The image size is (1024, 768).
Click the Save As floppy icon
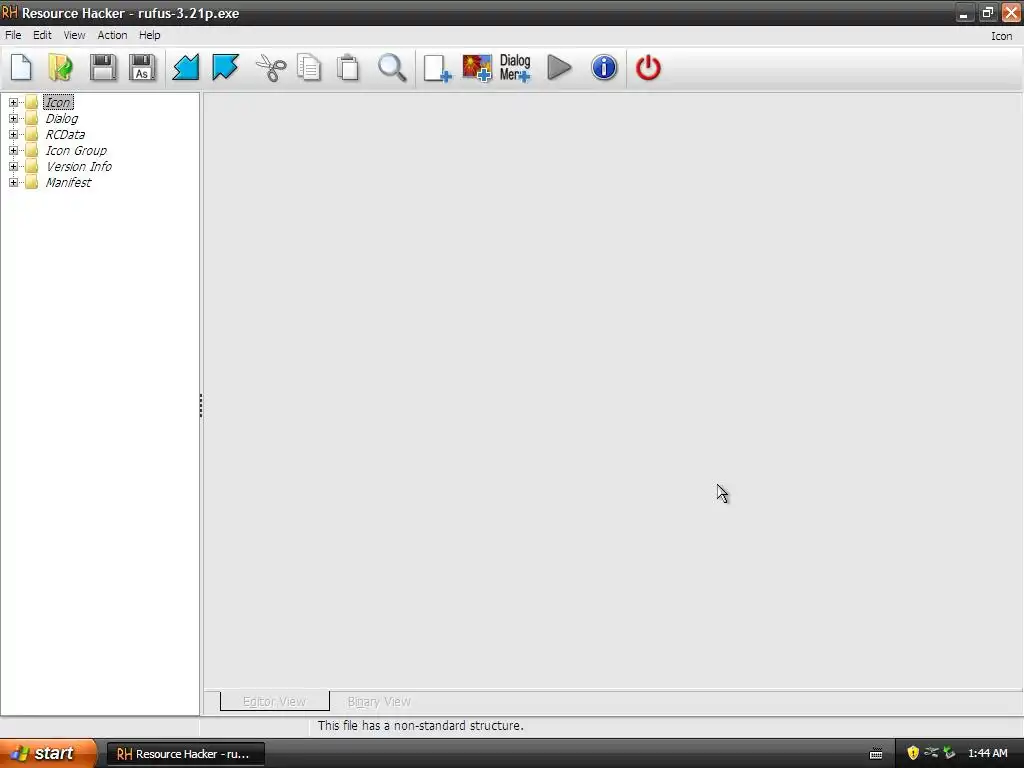(142, 67)
